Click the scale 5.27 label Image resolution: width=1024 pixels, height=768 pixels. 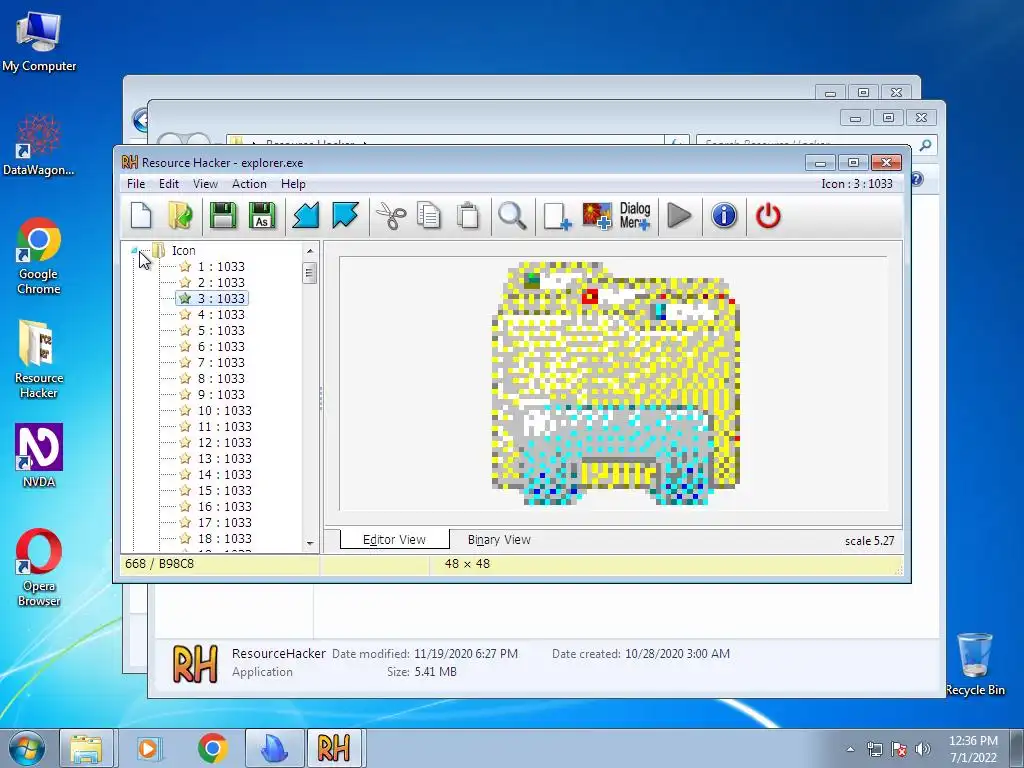[x=869, y=541]
